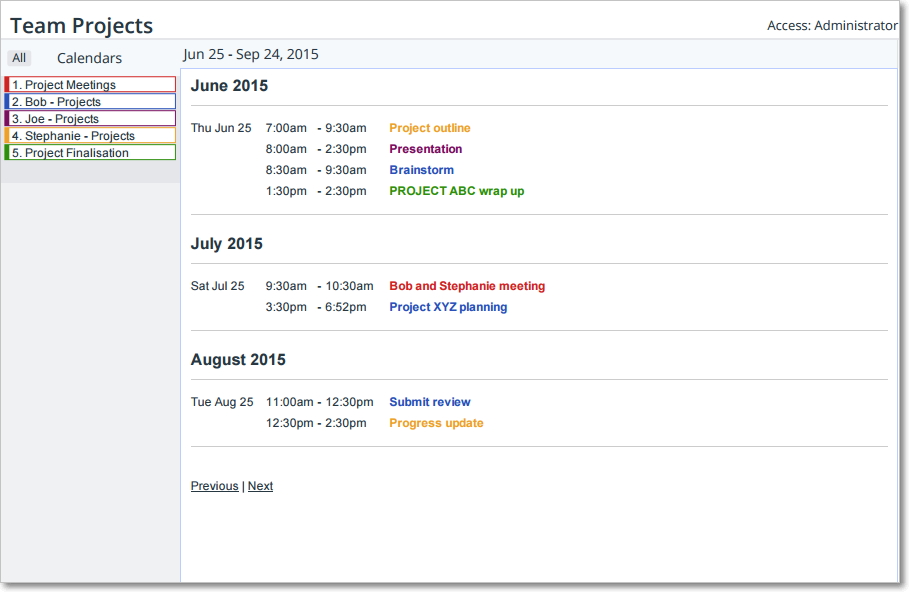The height and width of the screenshot is (592, 909).
Task: Open Bob and Stephanie meeting event
Action: coord(467,286)
